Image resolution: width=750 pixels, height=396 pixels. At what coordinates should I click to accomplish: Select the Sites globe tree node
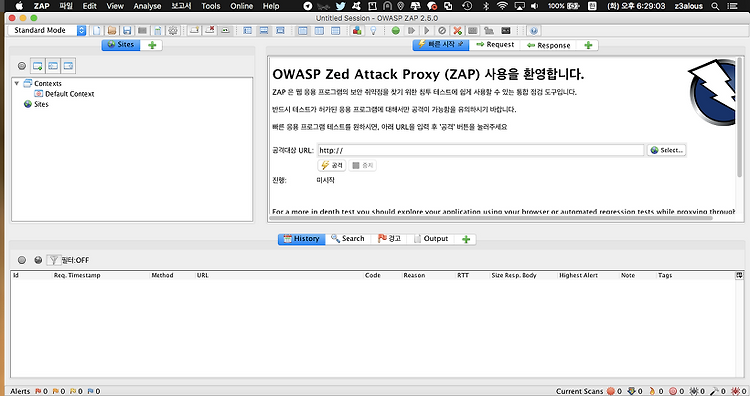click(x=36, y=104)
